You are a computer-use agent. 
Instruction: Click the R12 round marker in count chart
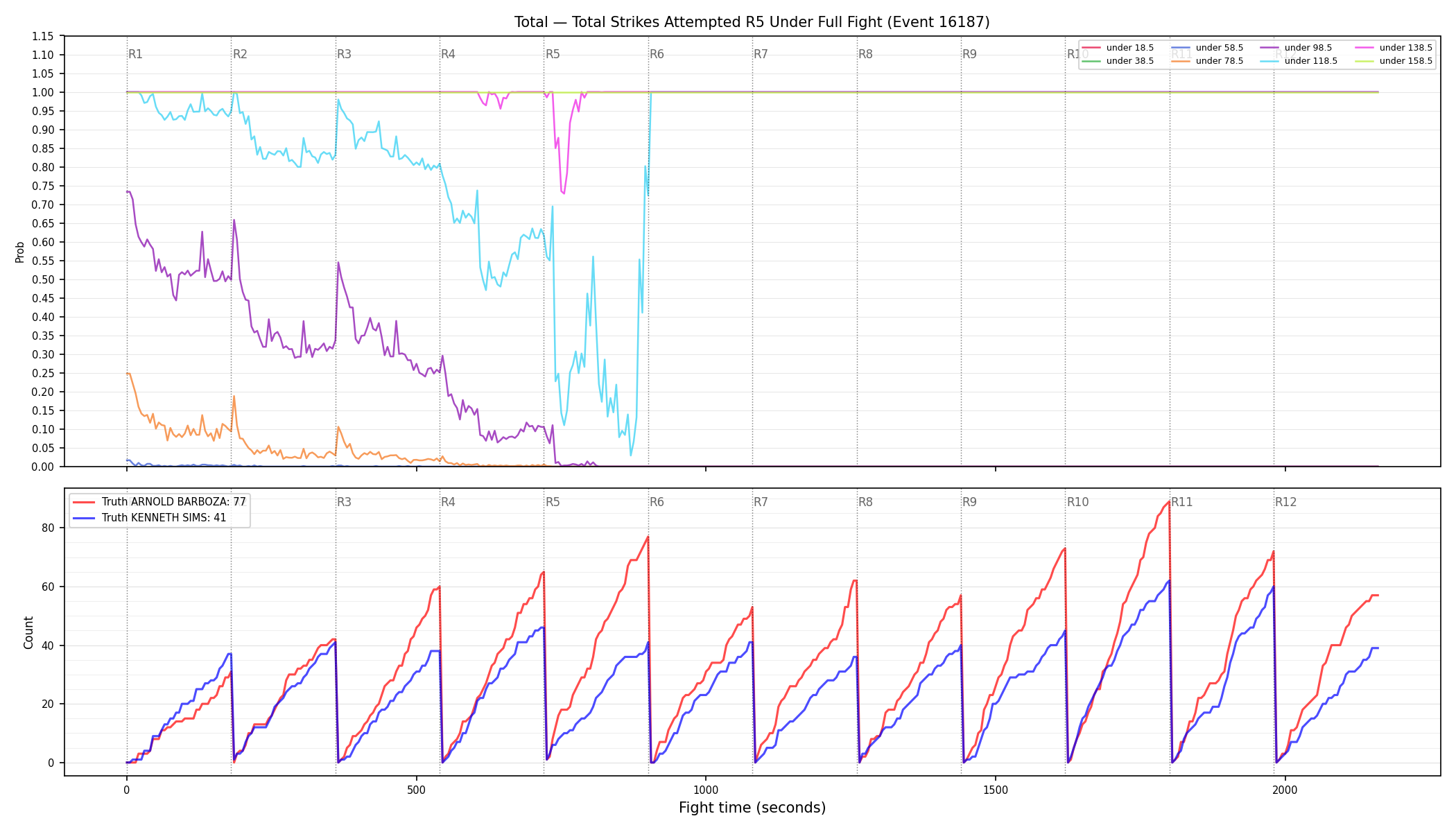(1286, 502)
